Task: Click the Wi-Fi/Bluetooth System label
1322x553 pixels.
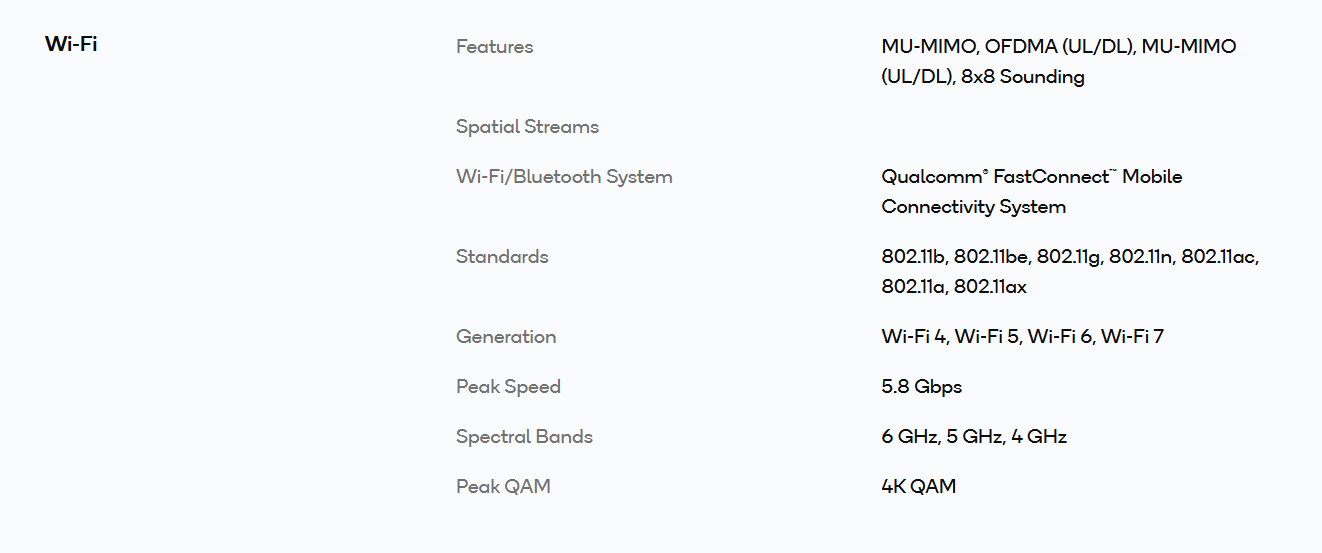Action: click(564, 176)
